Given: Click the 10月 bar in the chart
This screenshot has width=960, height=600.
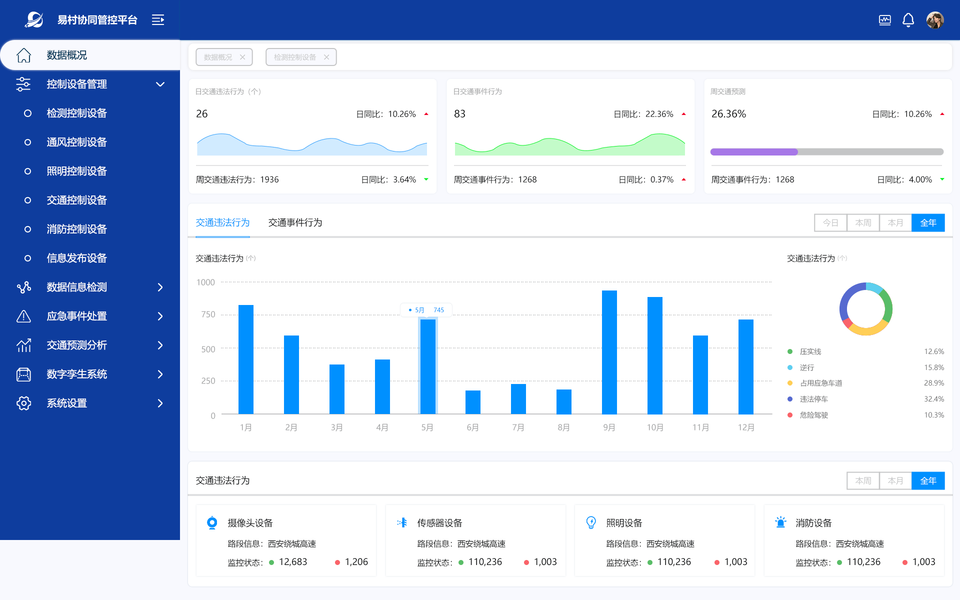Looking at the screenshot, I should tap(655, 356).
